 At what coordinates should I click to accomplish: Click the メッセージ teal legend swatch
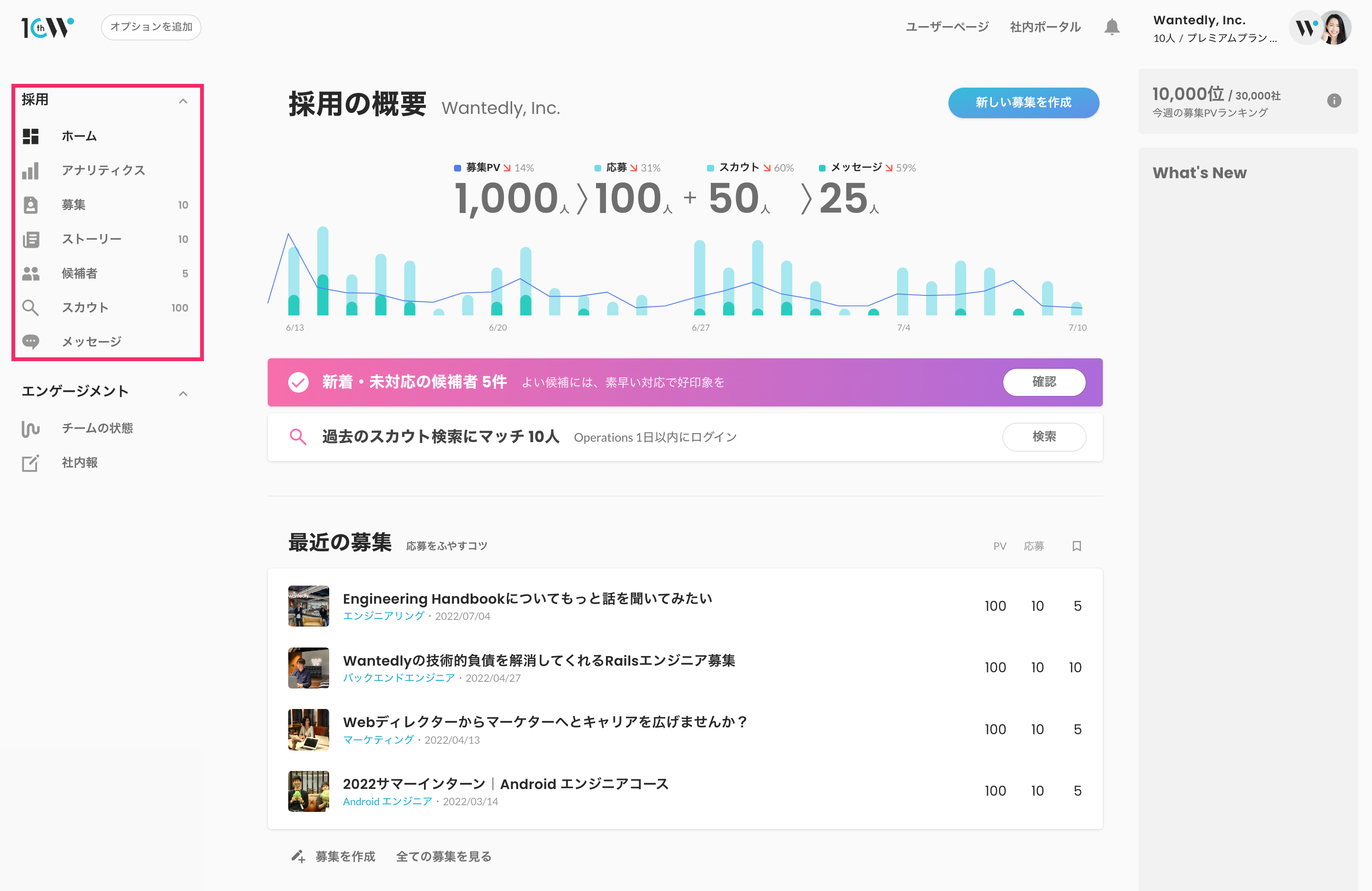pos(822,168)
